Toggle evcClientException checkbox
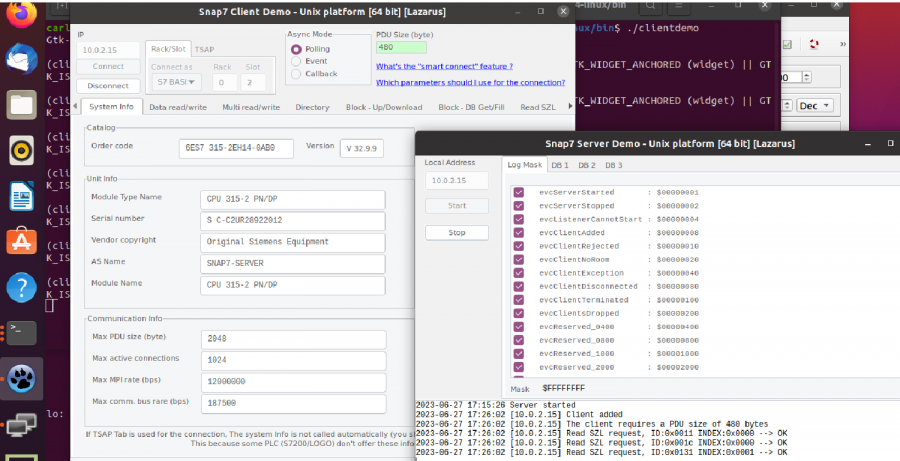The image size is (900, 461). click(519, 273)
